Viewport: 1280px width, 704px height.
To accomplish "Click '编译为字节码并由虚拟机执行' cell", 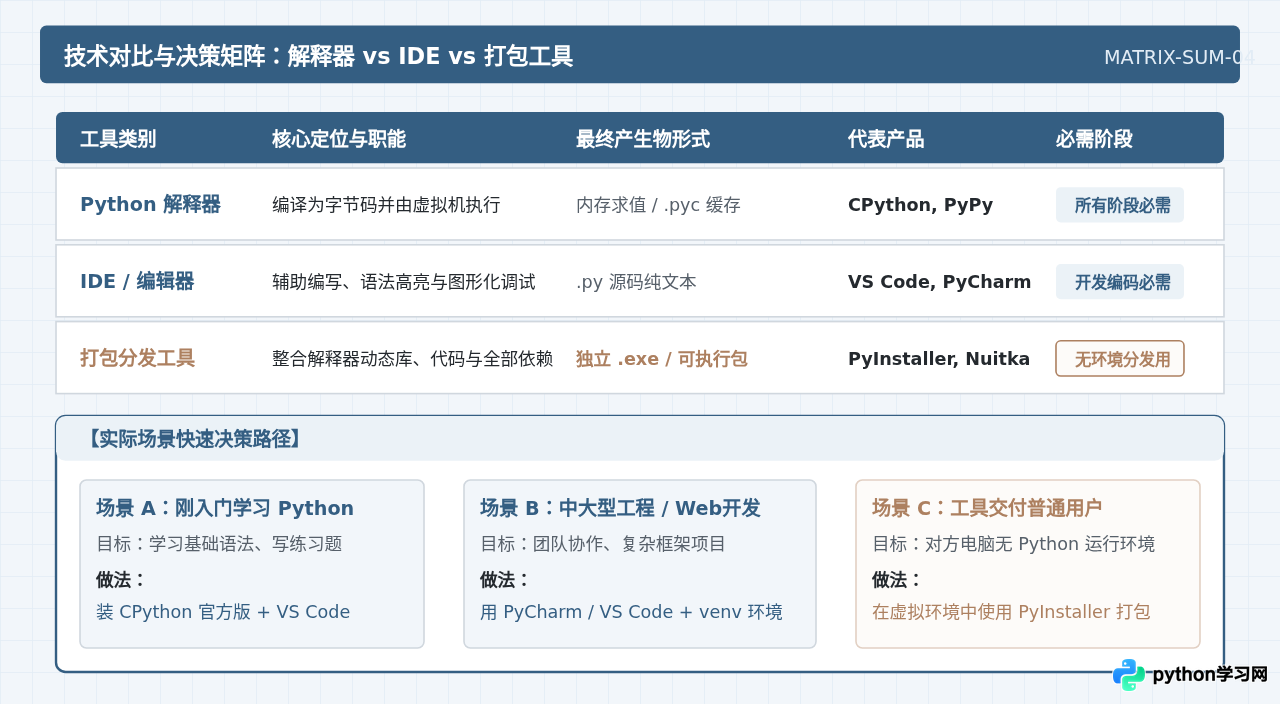I will pos(386,205).
